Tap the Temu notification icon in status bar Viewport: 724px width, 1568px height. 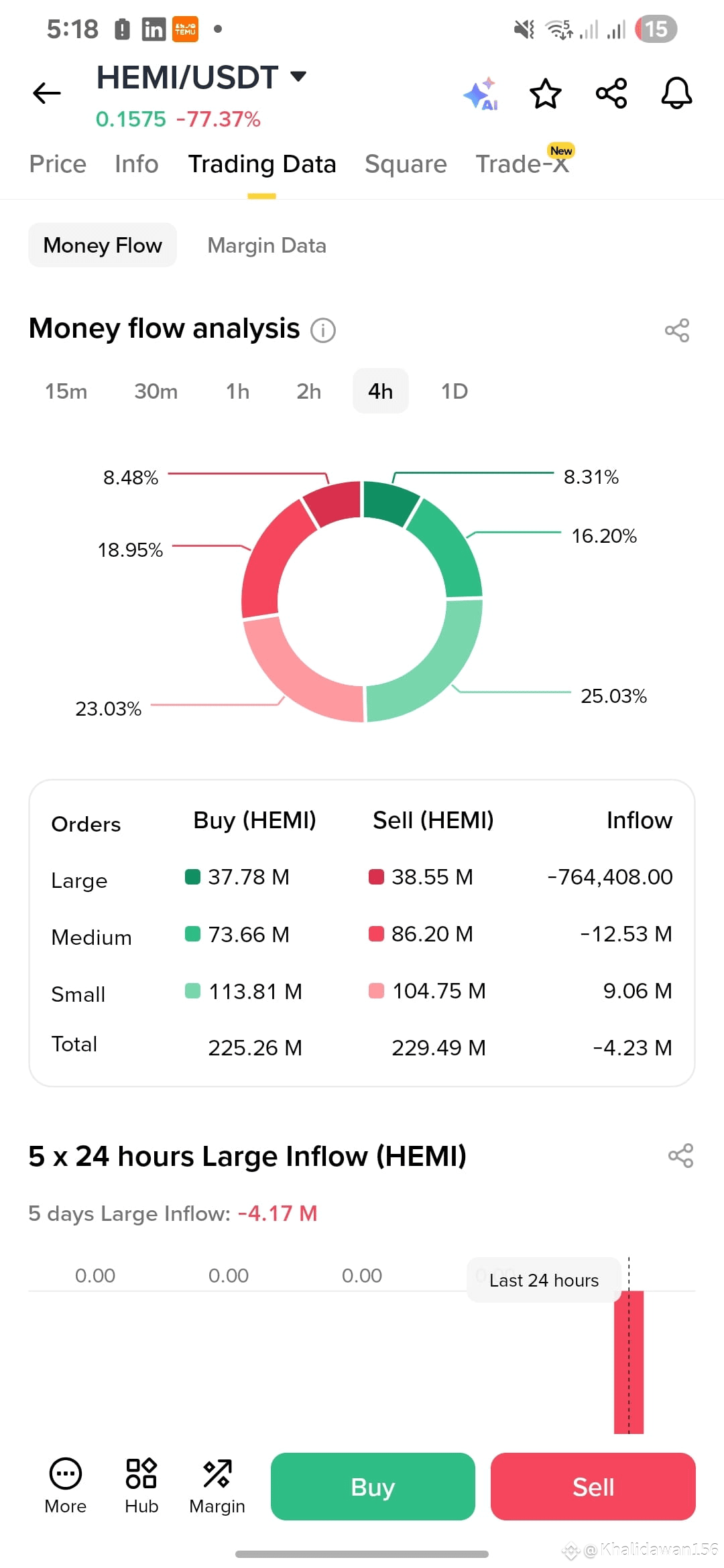coord(186,29)
